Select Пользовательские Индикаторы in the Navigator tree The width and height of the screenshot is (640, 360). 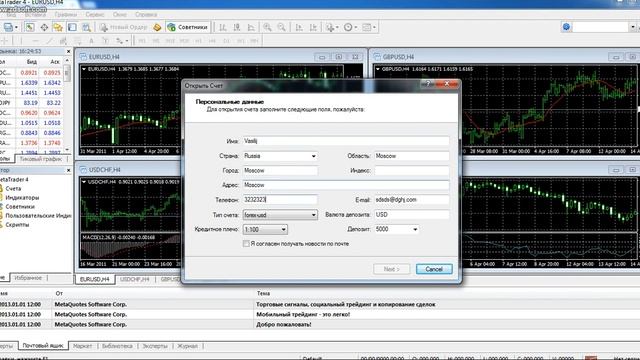coord(38,216)
